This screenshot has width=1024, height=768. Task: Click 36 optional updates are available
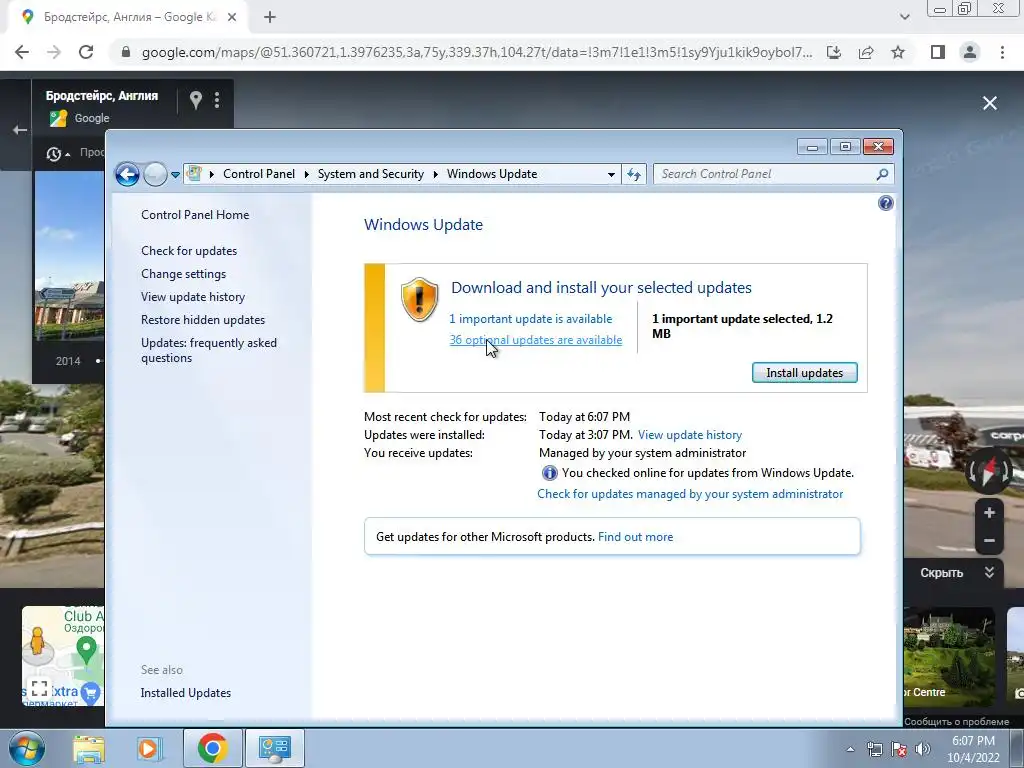536,340
